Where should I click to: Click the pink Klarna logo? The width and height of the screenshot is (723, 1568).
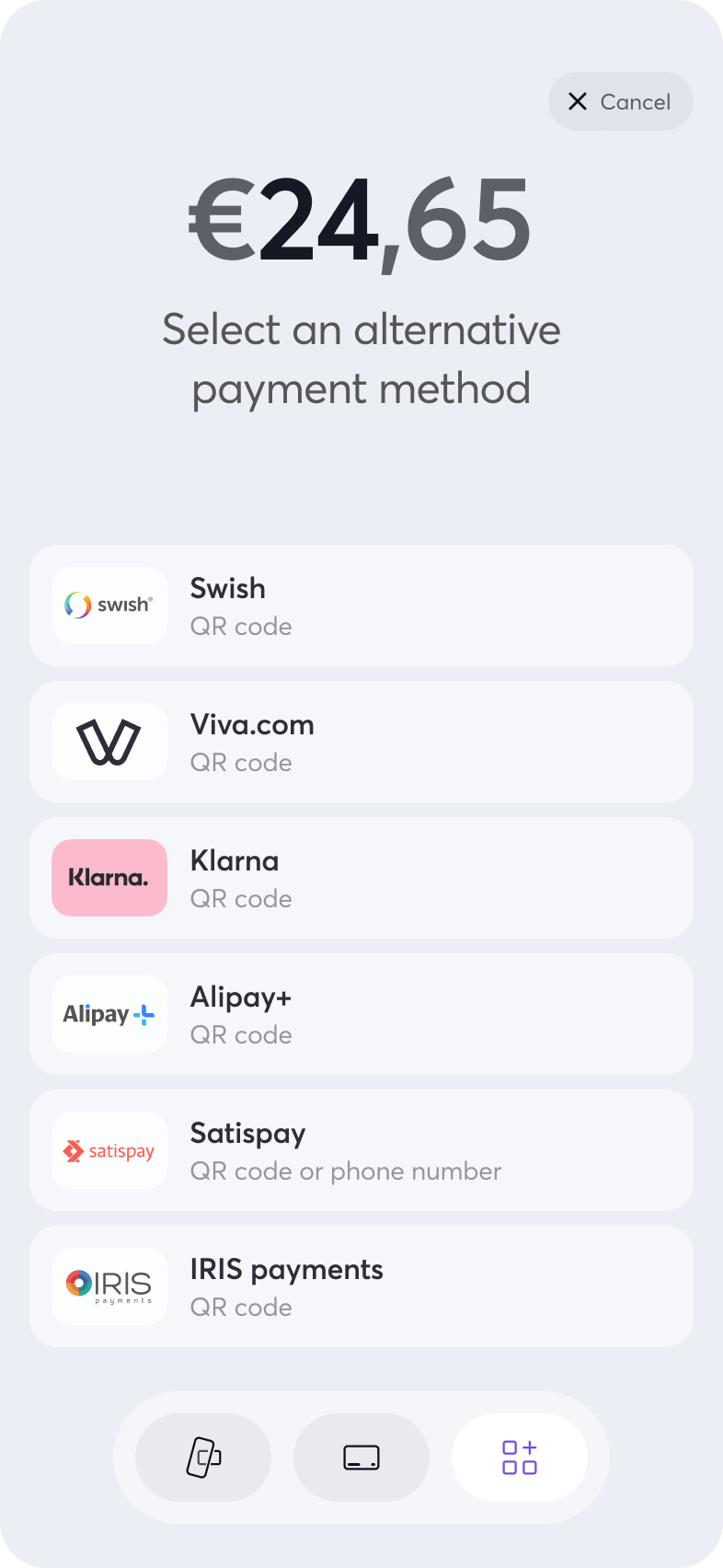109,878
